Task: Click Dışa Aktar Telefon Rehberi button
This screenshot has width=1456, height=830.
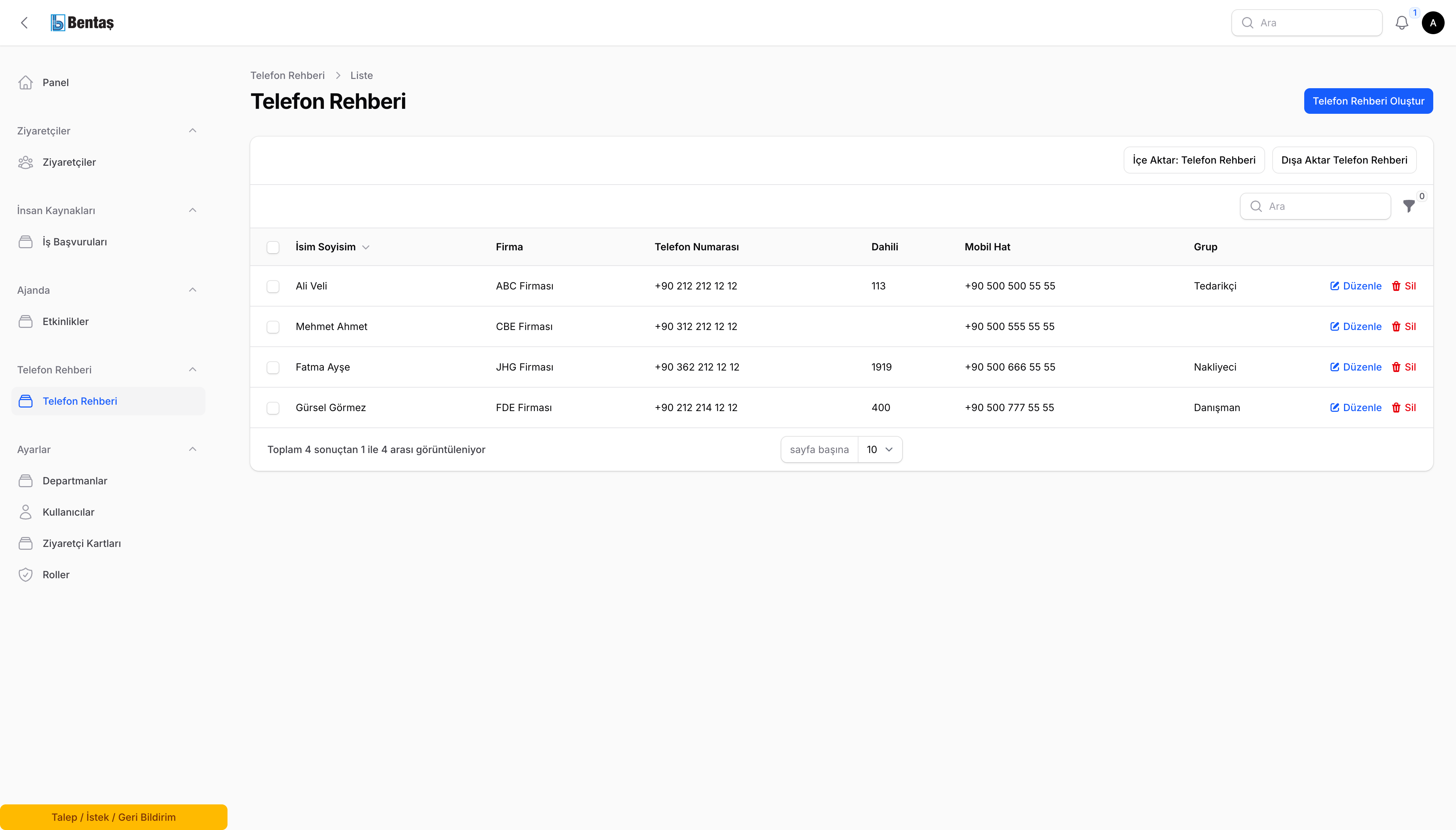Action: coord(1344,160)
